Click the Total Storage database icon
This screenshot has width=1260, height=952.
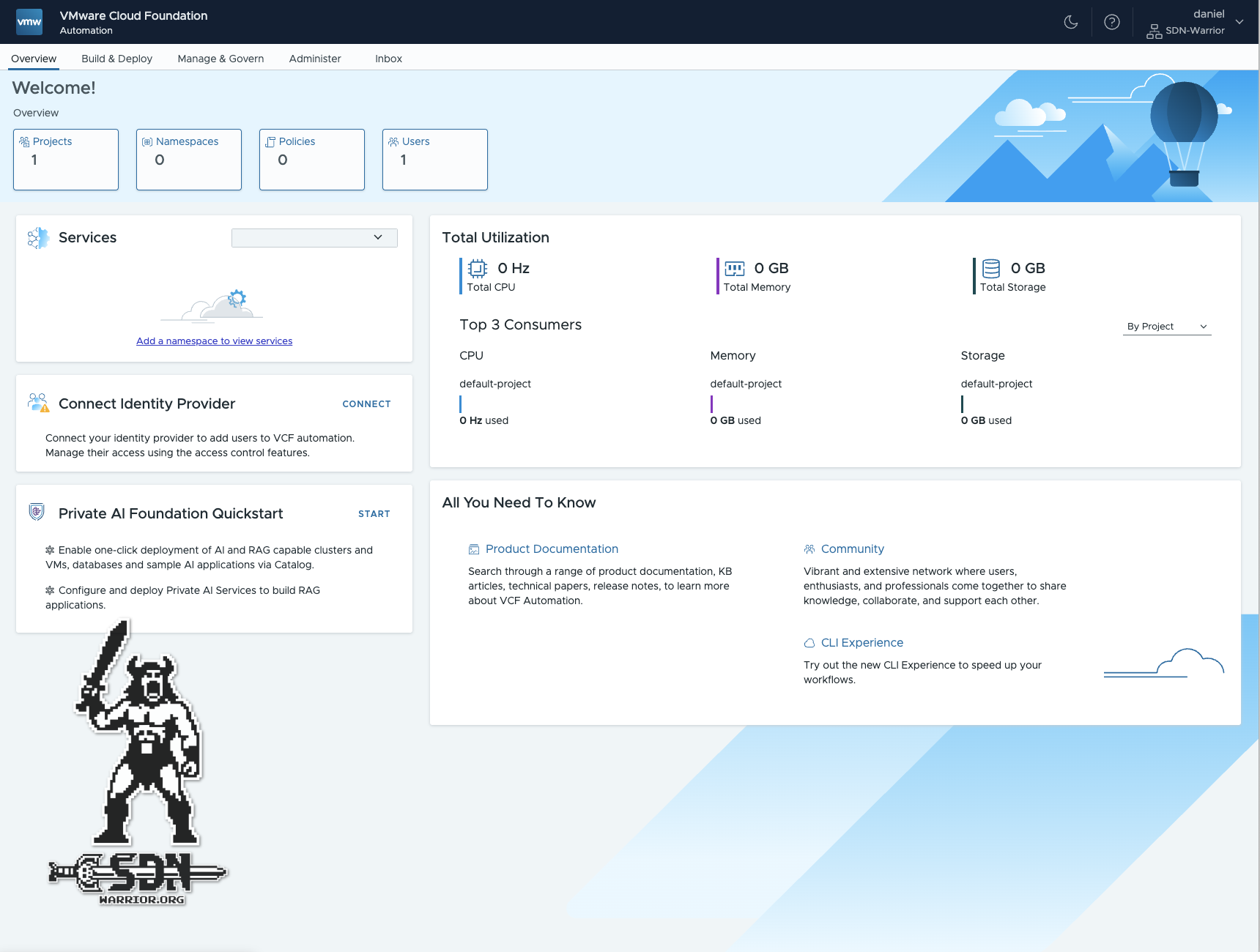click(991, 269)
